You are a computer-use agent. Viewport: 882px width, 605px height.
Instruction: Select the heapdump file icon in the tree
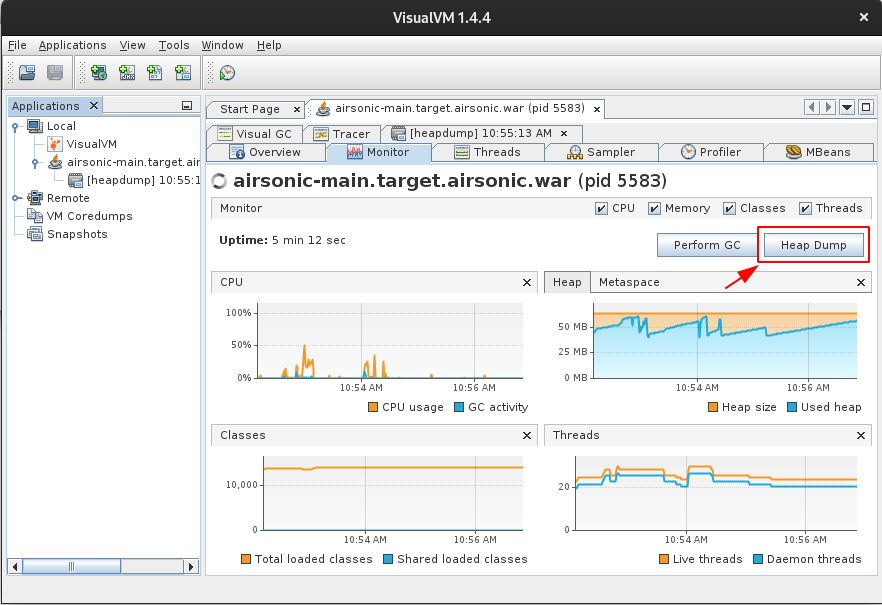76,180
